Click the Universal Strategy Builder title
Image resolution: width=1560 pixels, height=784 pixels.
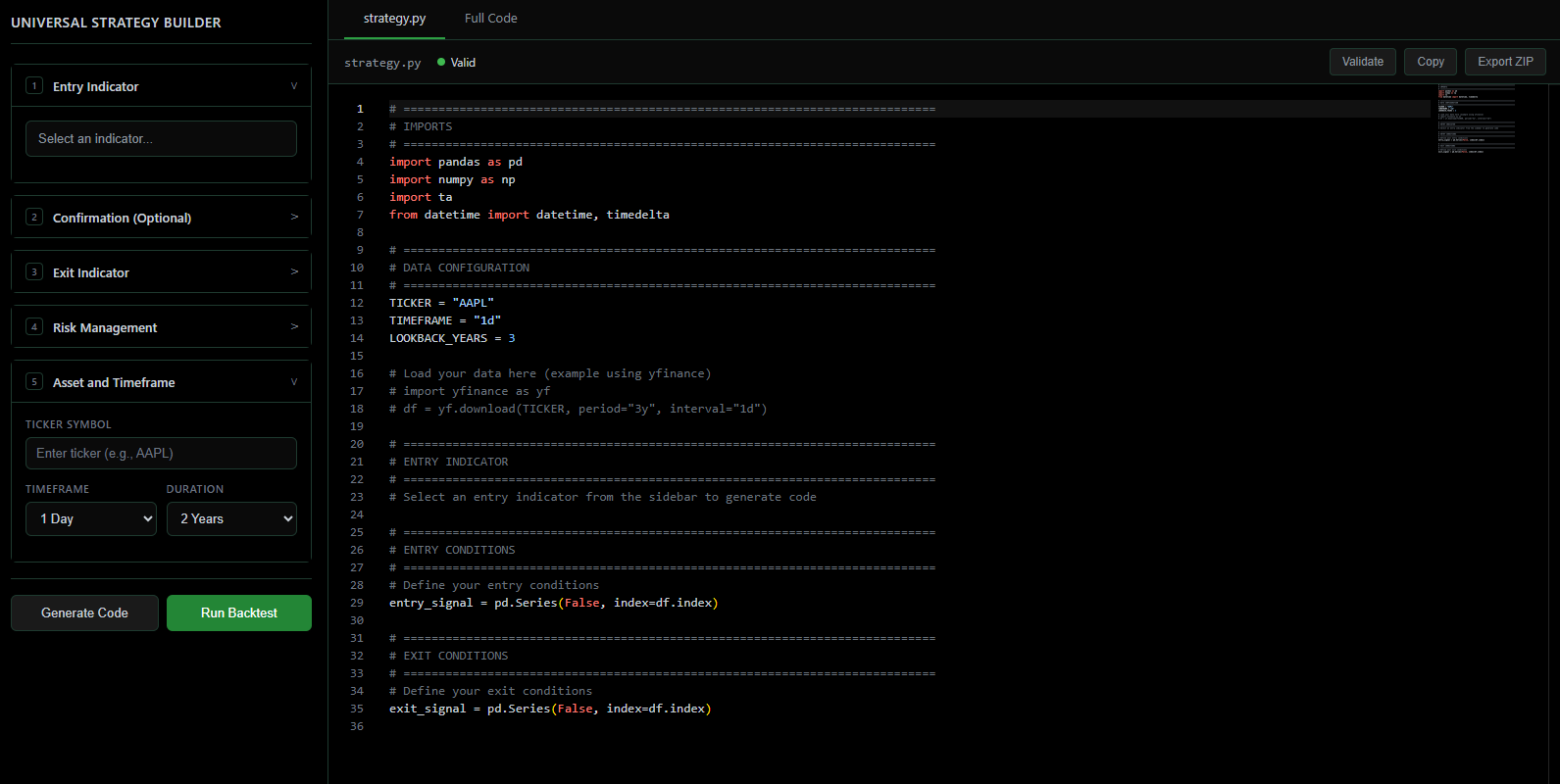(x=116, y=23)
